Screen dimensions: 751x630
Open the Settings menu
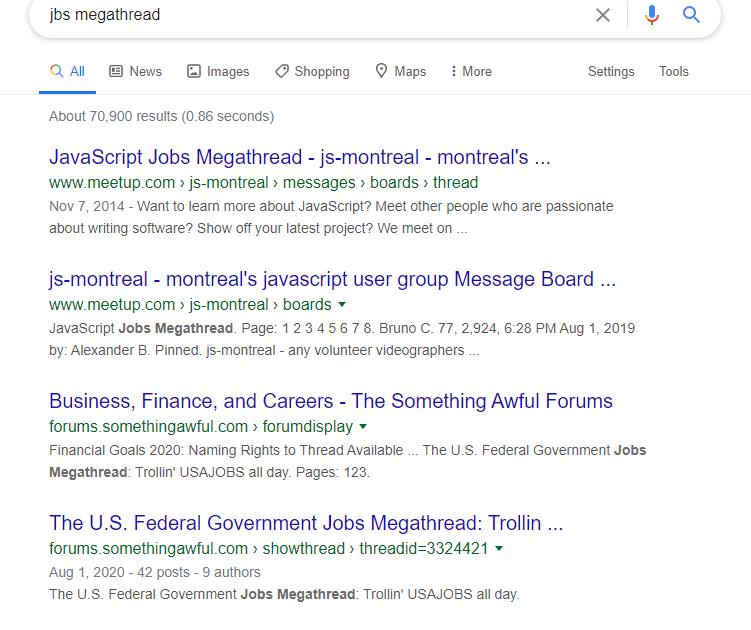point(611,71)
